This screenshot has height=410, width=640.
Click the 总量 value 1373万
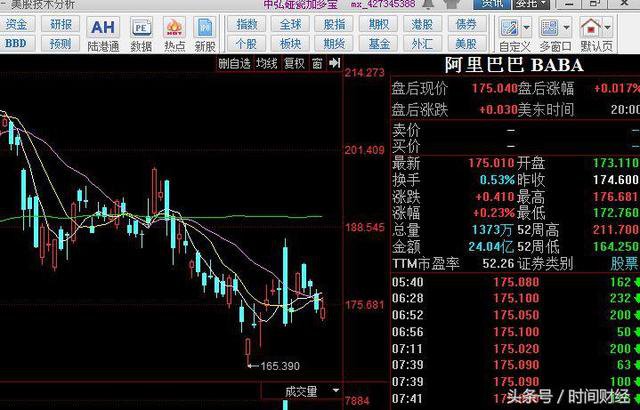pyautogui.click(x=492, y=230)
